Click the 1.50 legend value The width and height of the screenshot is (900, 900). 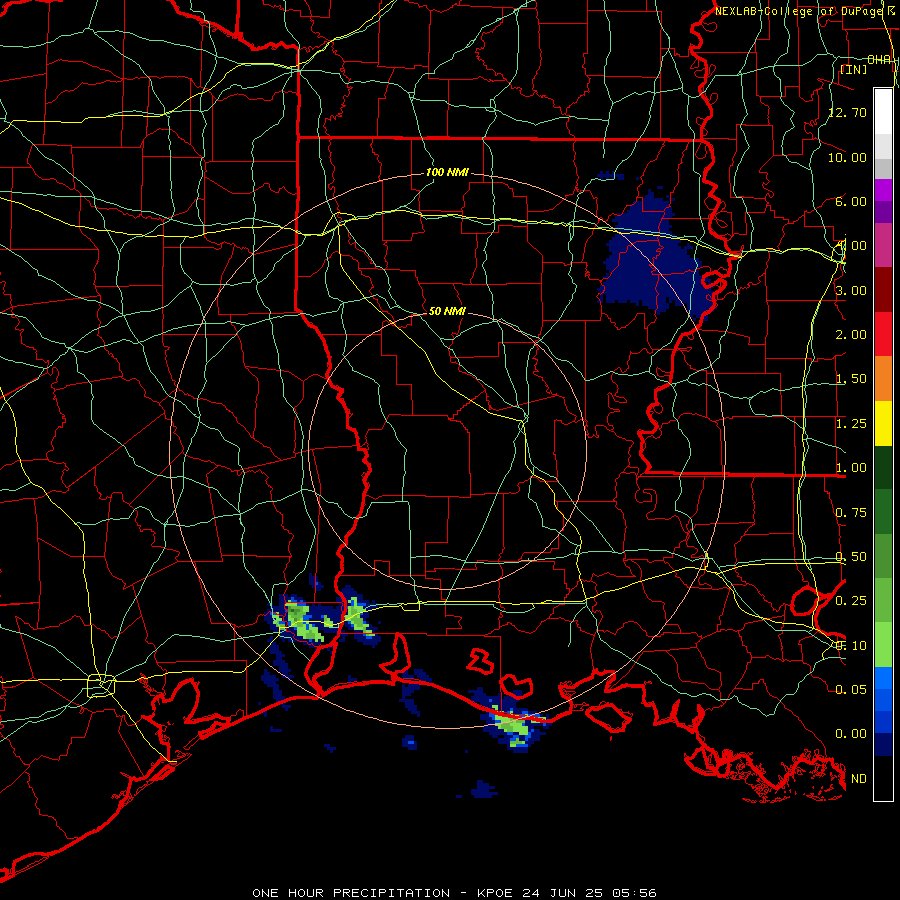(851, 379)
